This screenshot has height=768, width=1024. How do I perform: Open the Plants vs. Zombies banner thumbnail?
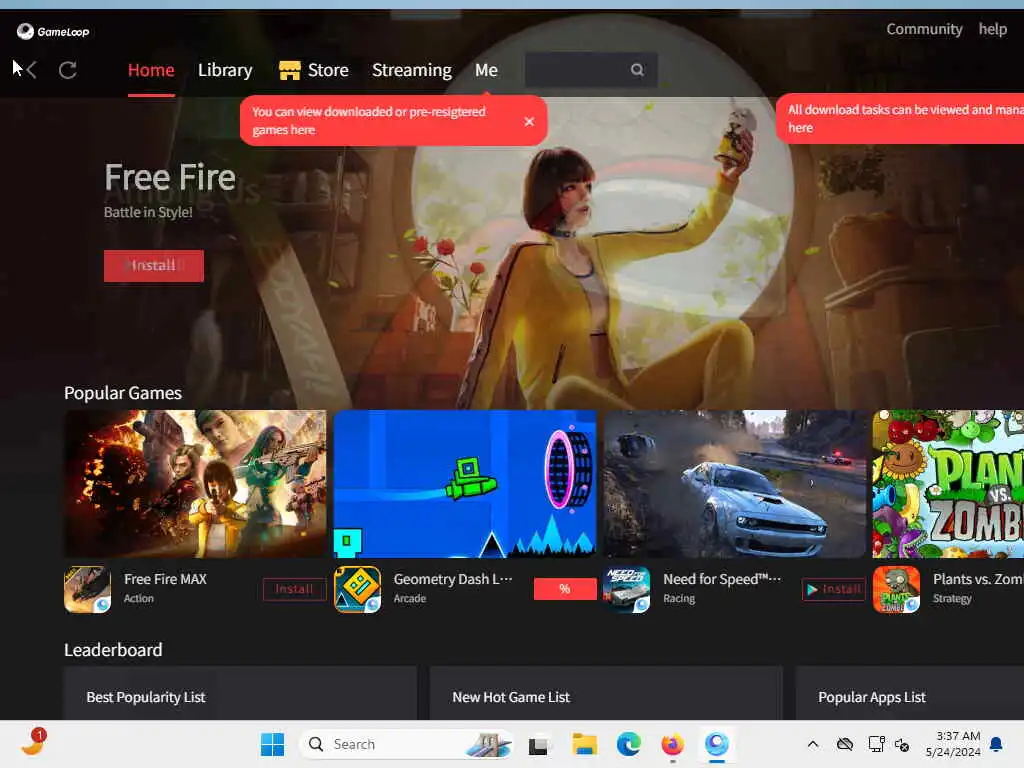click(x=948, y=484)
